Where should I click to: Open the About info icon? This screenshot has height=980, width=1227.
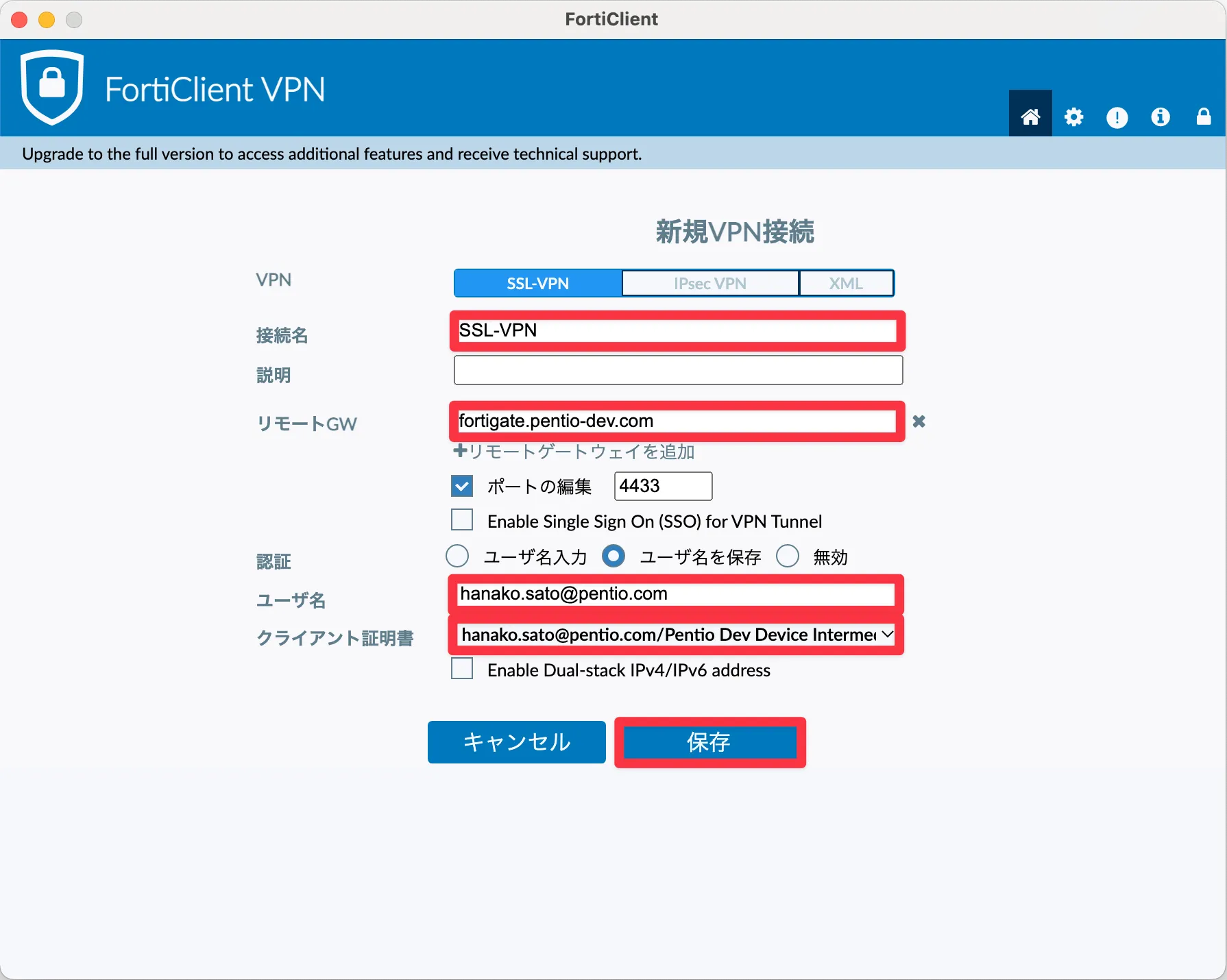pos(1160,117)
